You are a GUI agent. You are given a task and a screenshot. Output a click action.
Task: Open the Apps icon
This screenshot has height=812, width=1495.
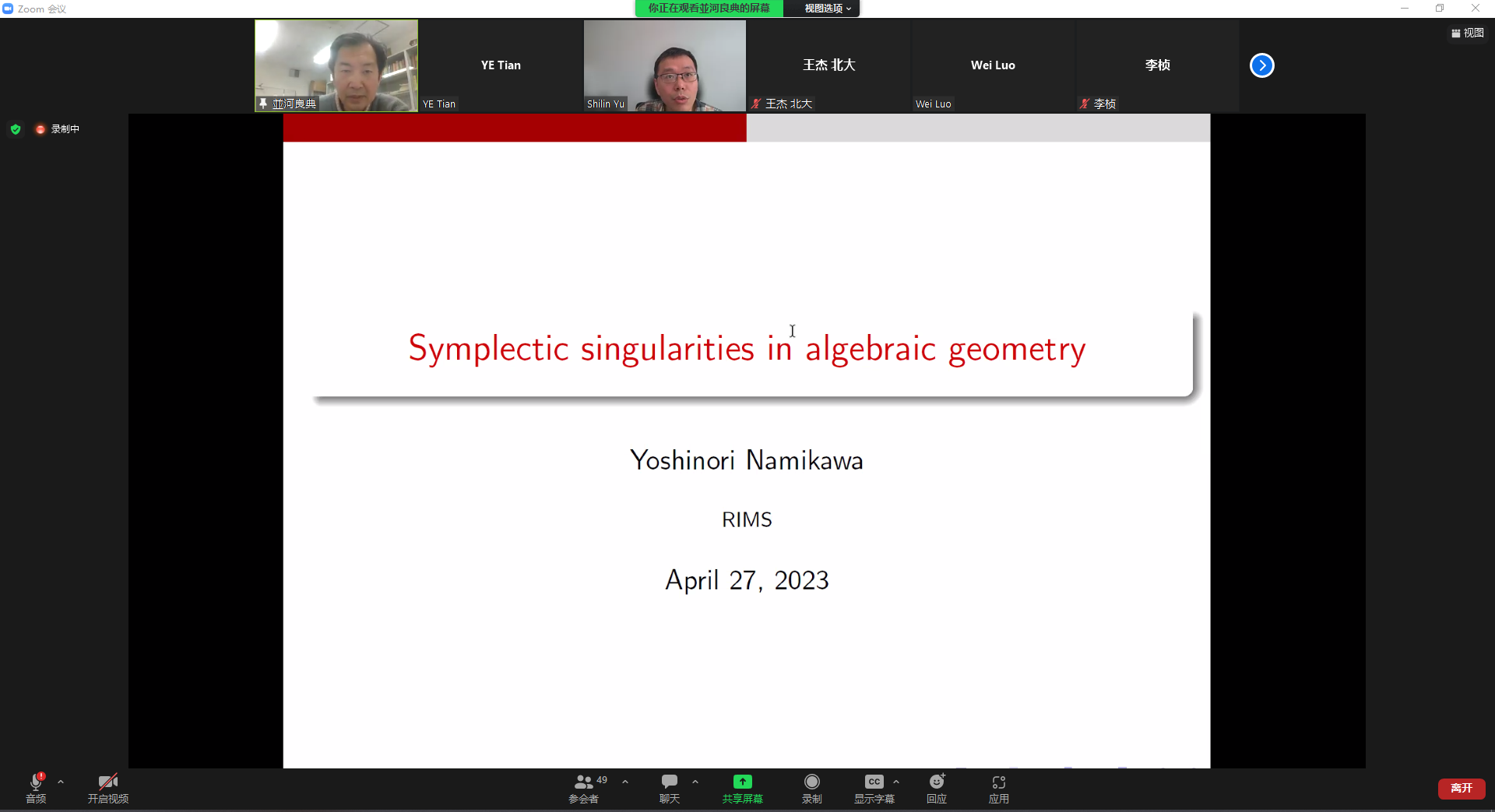(x=998, y=783)
